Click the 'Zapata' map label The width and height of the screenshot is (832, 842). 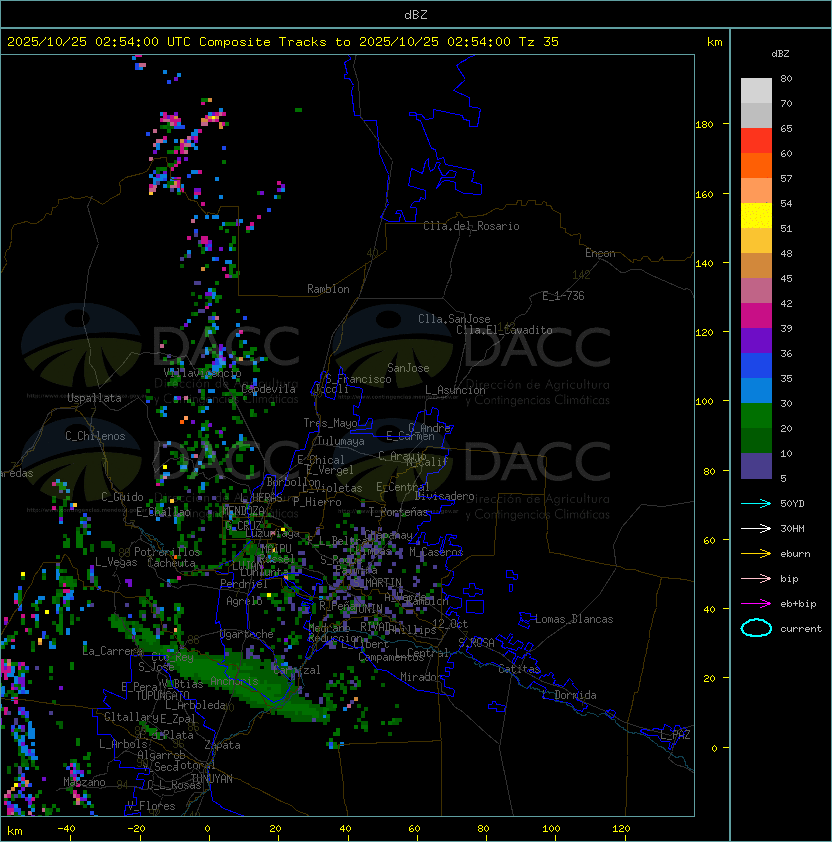click(222, 745)
